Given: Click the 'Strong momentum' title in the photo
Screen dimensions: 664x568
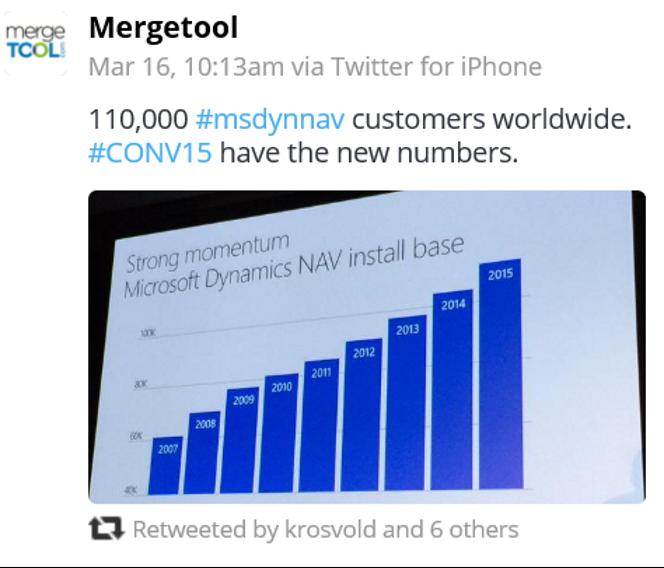Looking at the screenshot, I should coord(207,253).
